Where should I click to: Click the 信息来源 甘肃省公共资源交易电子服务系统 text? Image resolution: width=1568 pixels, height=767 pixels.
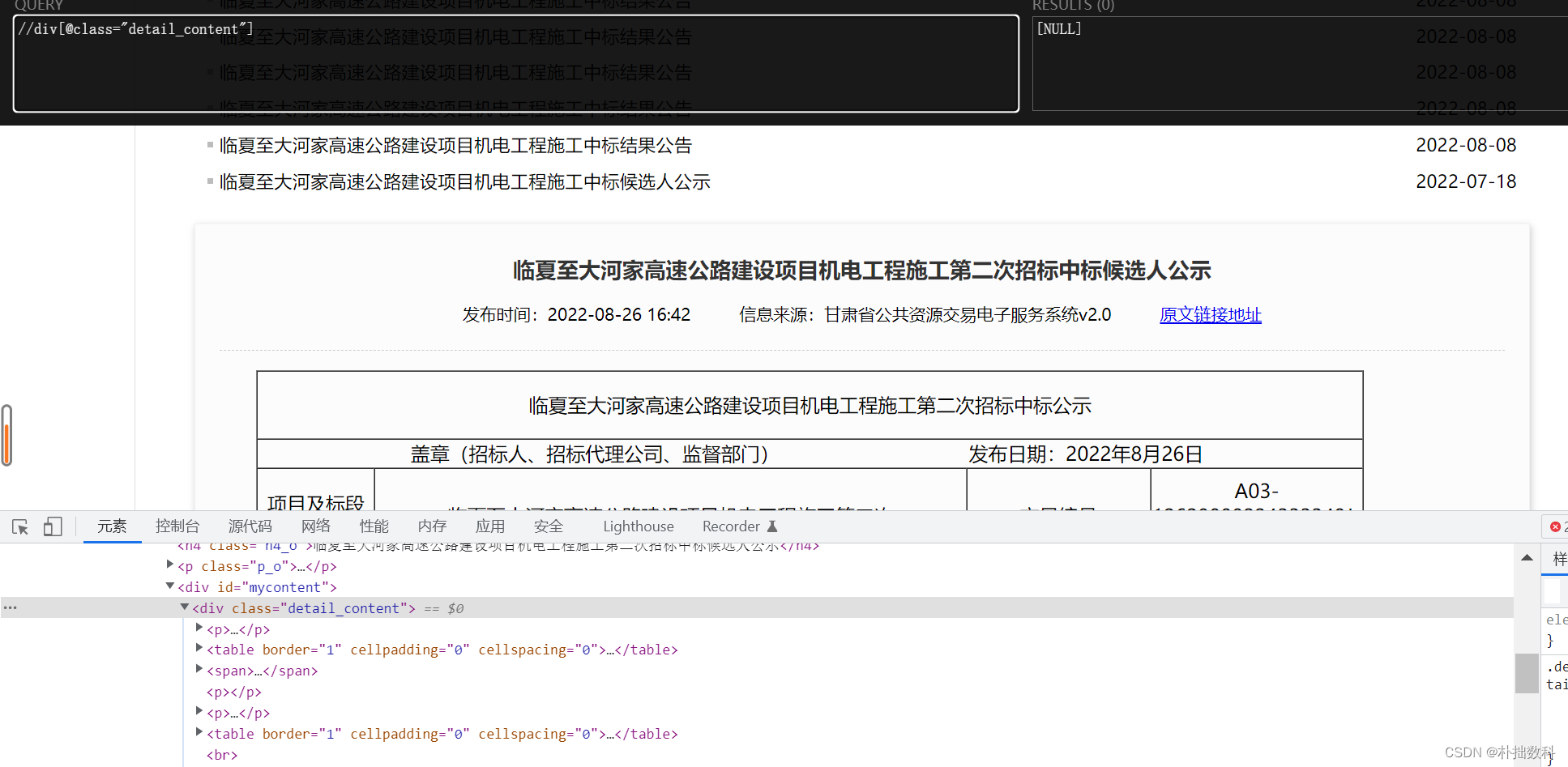tap(925, 314)
